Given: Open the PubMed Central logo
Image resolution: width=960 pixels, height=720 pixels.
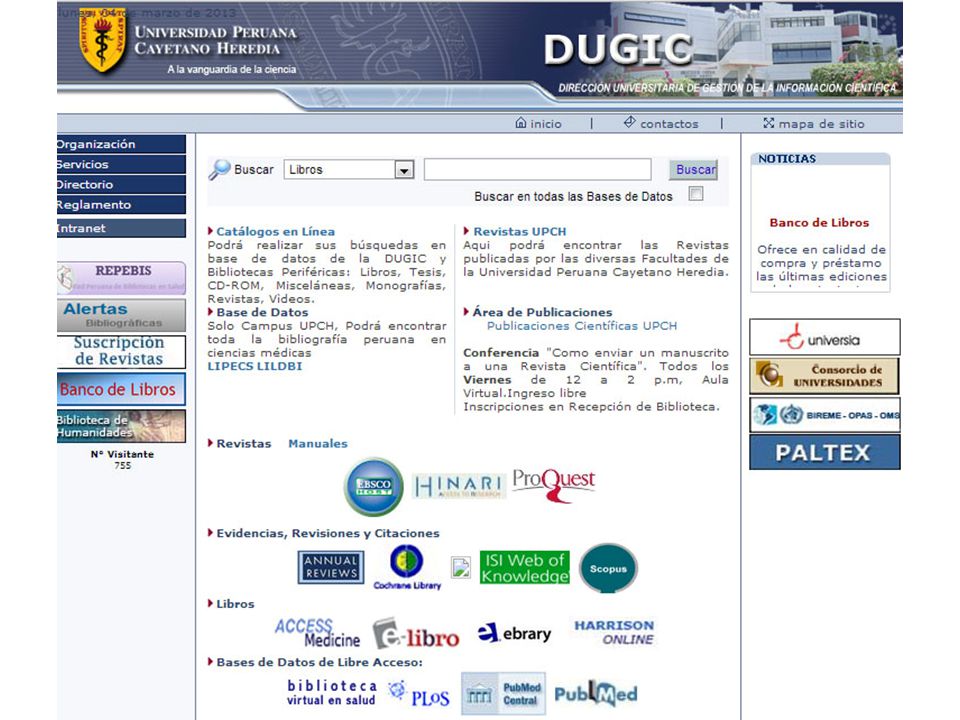Looking at the screenshot, I should click(x=503, y=694).
